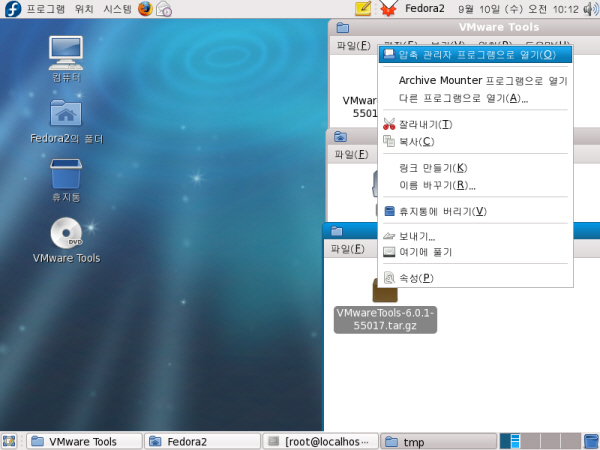600x450 pixels.
Task: Click the tmp window title folder icon
Action: pyautogui.click(x=336, y=231)
